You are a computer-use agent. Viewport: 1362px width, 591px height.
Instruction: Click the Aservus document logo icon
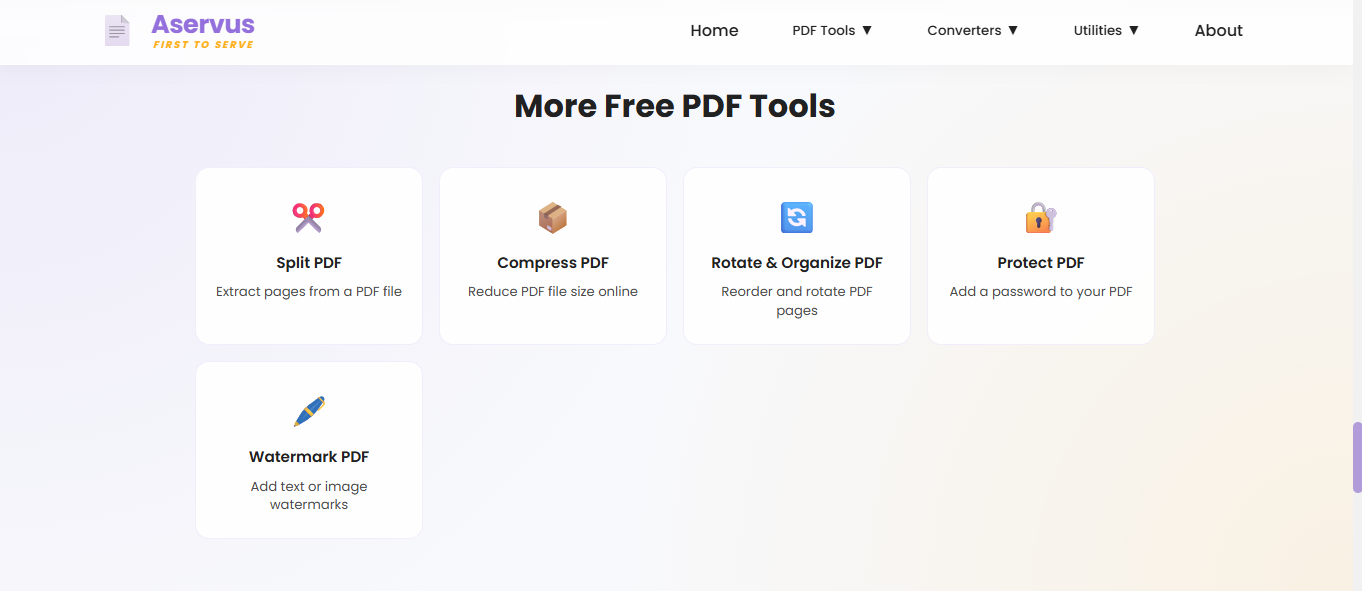117,30
